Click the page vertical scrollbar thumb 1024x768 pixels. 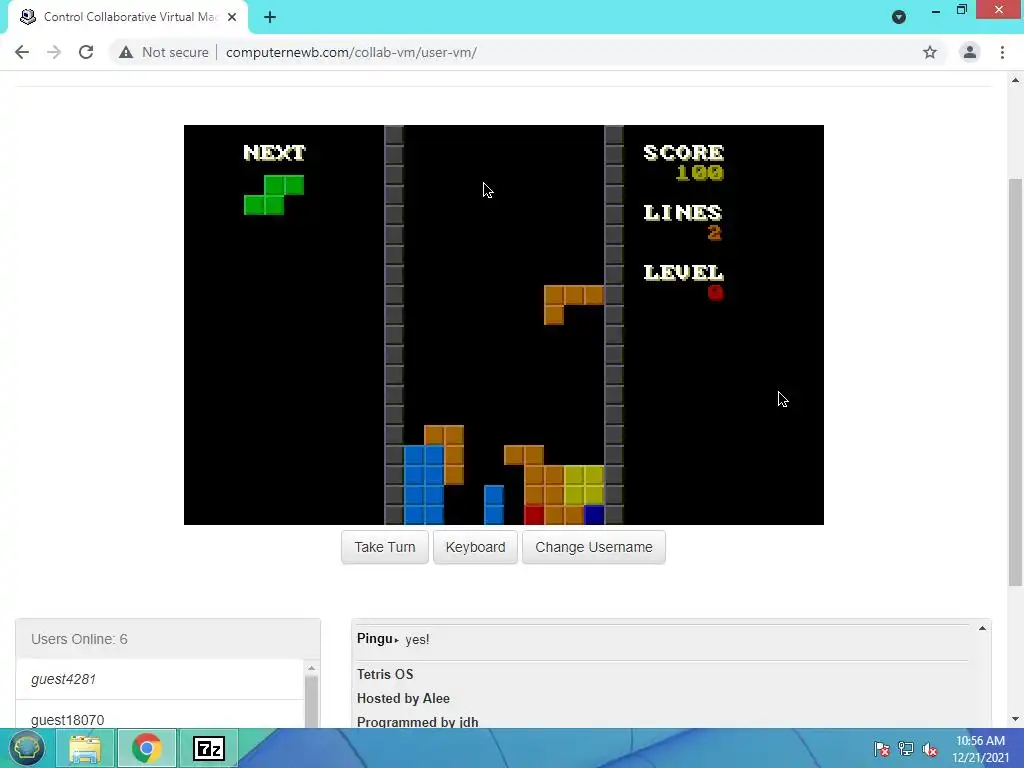pos(1015,382)
